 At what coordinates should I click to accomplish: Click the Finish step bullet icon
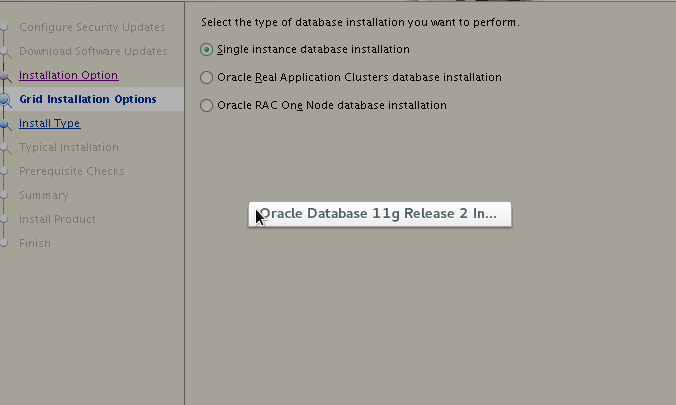tap(5, 243)
